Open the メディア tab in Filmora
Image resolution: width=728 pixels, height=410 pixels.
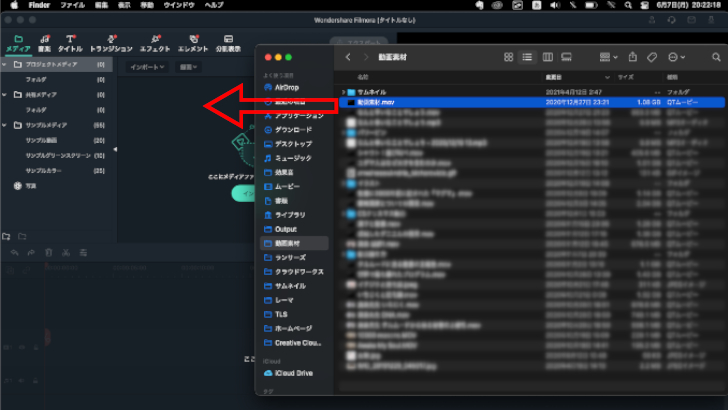coord(18,43)
